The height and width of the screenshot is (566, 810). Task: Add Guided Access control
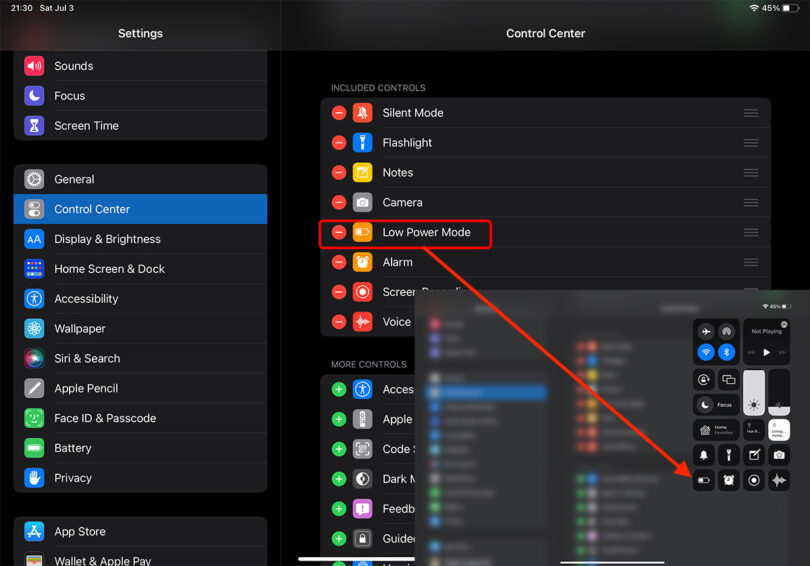[x=339, y=539]
